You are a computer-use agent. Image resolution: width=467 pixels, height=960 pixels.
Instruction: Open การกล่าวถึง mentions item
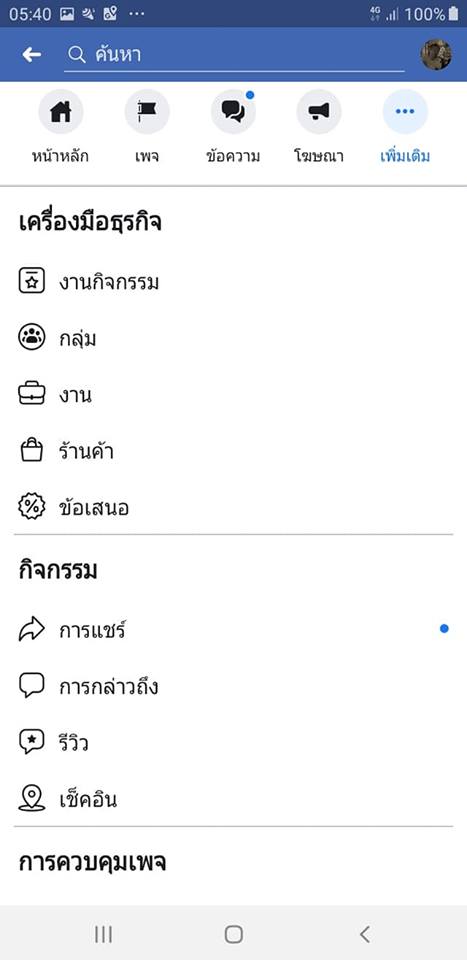click(233, 687)
